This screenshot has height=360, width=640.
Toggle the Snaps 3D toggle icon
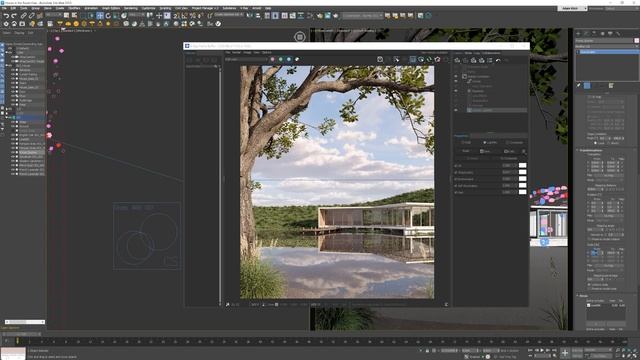[176, 16]
